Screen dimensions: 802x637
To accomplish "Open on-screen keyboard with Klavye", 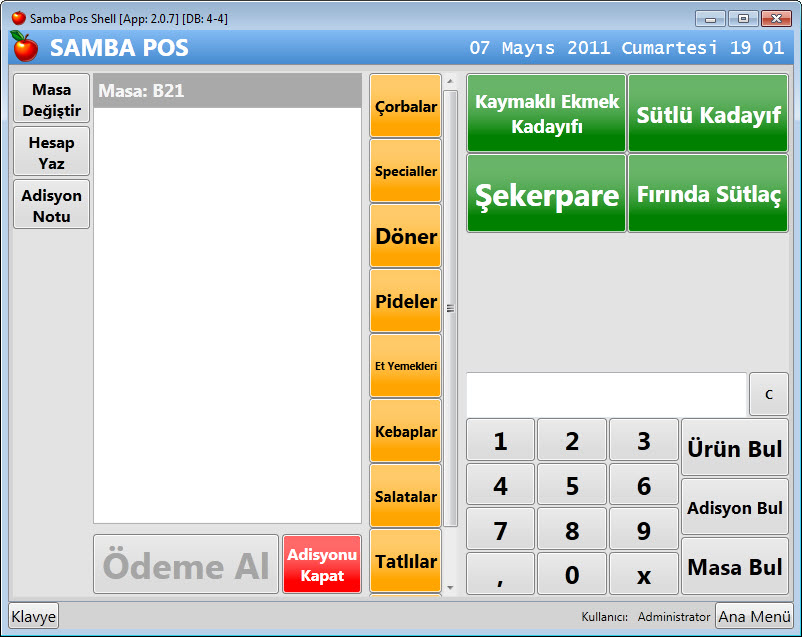I will (34, 616).
